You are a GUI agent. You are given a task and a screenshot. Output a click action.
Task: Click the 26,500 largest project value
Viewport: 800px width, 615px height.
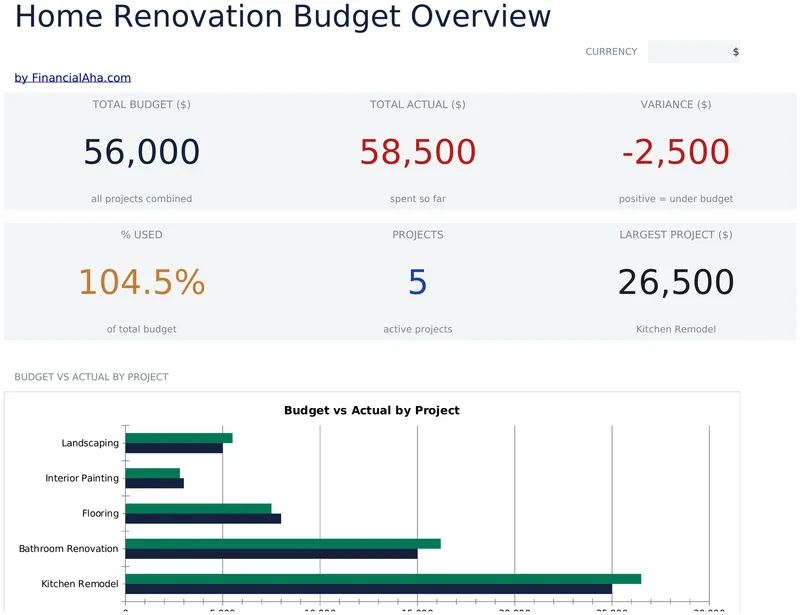pyautogui.click(x=676, y=282)
